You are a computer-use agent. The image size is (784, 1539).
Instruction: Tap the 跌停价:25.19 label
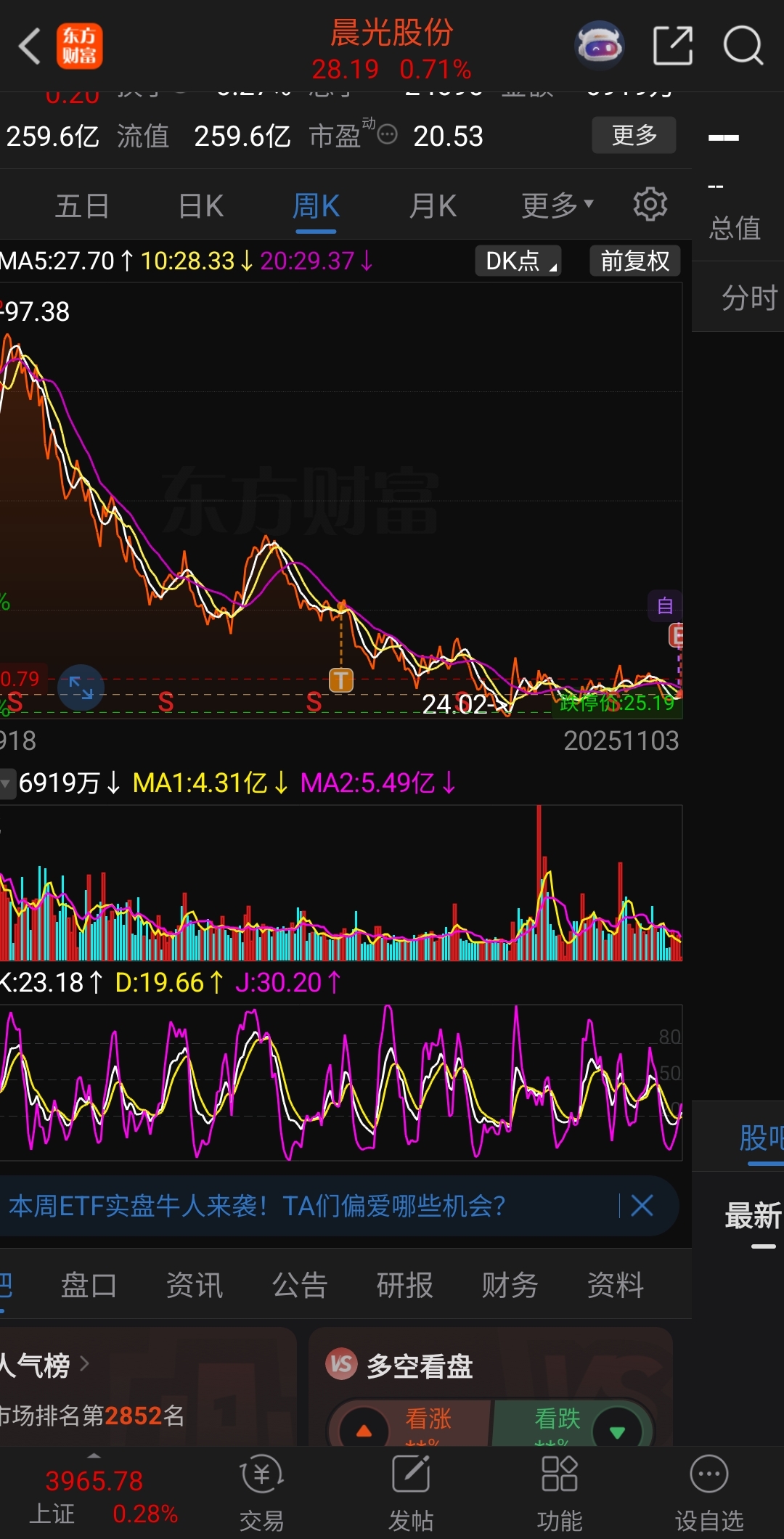click(x=617, y=703)
